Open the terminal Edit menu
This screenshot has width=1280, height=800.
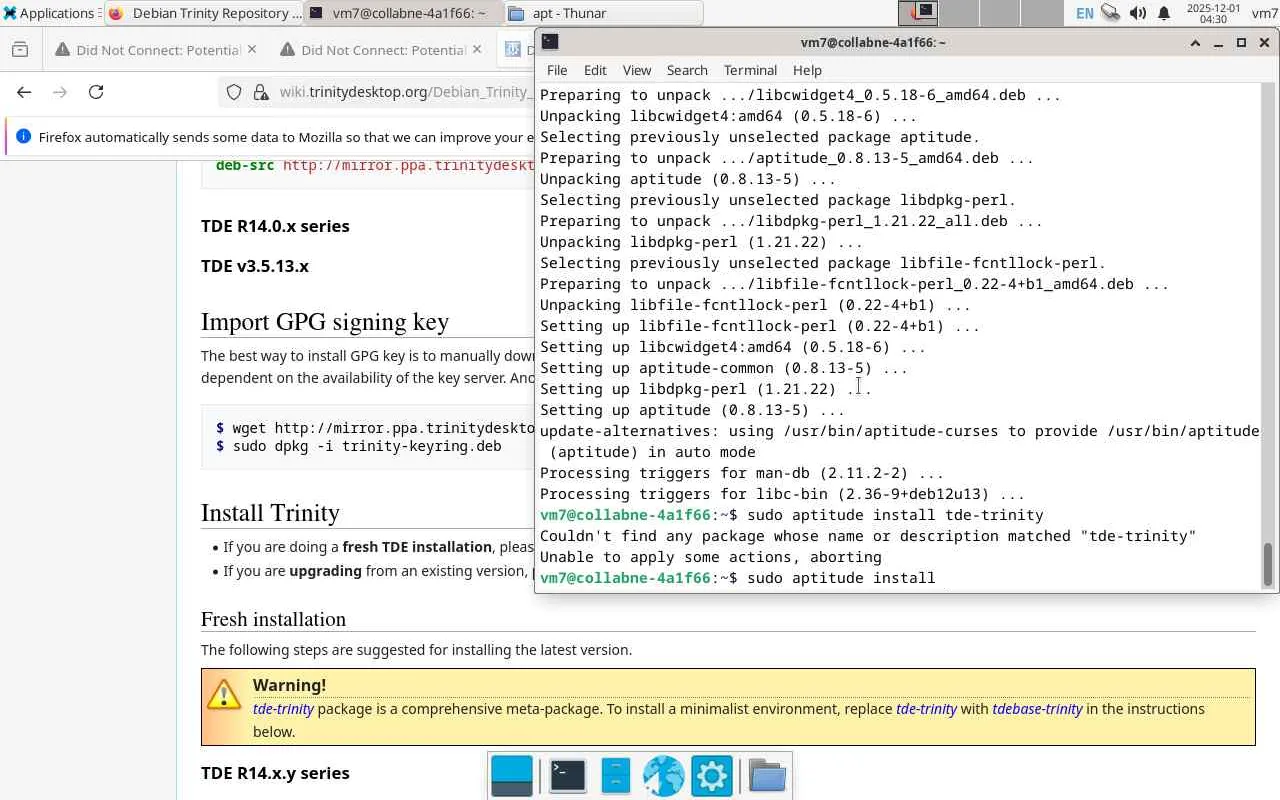point(595,70)
